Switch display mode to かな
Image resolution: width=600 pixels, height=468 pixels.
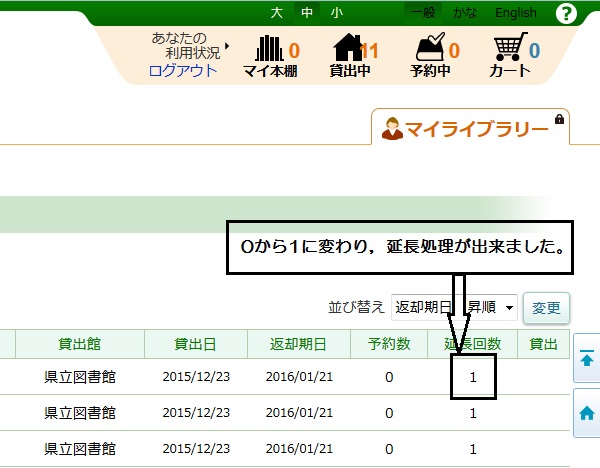pyautogui.click(x=465, y=13)
